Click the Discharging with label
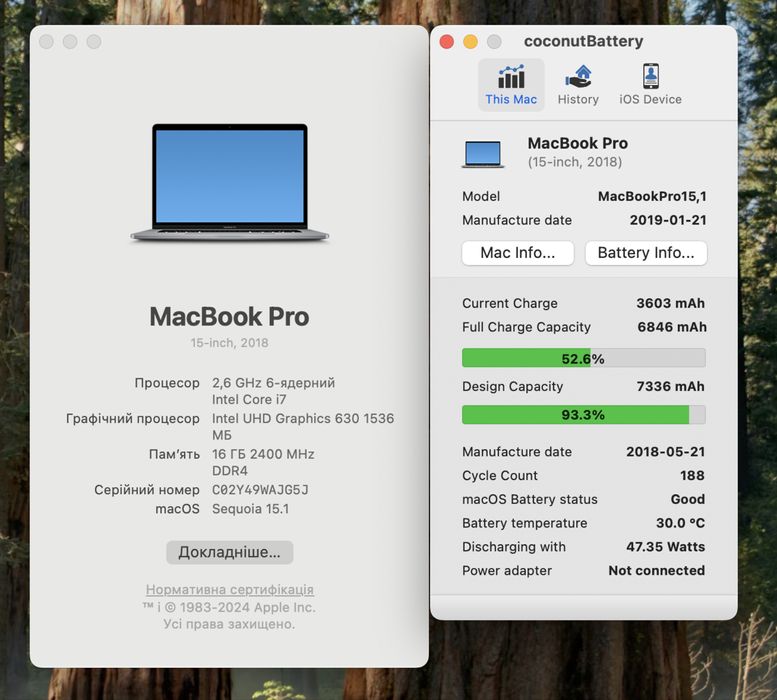This screenshot has height=700, width=777. coord(514,547)
